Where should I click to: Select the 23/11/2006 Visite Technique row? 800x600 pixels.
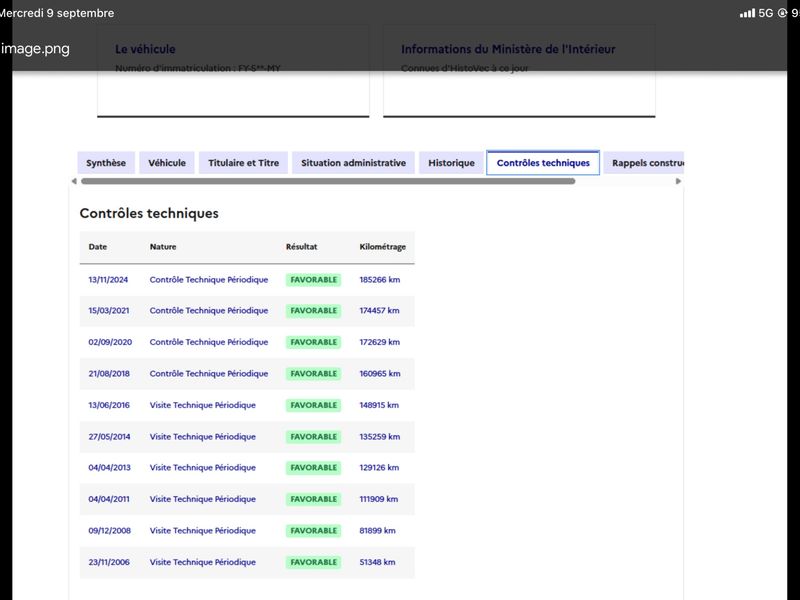coord(247,562)
